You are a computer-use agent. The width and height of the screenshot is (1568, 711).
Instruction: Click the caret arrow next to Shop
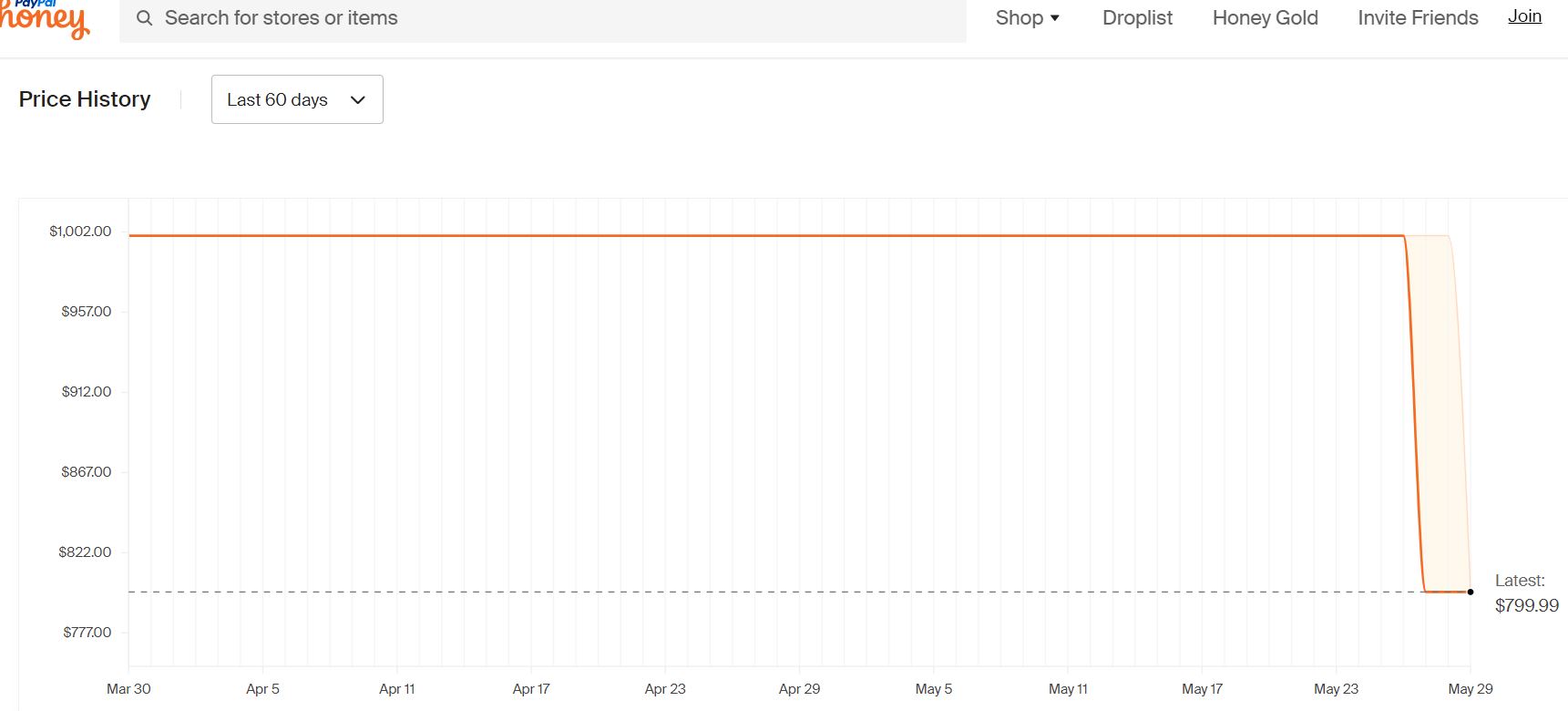(x=1055, y=18)
